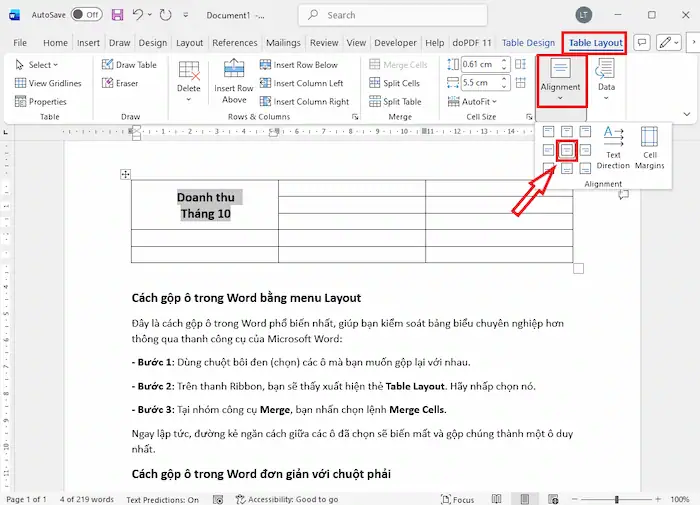This screenshot has height=505, width=700.
Task: Switch to Focus mode
Action: (x=457, y=499)
